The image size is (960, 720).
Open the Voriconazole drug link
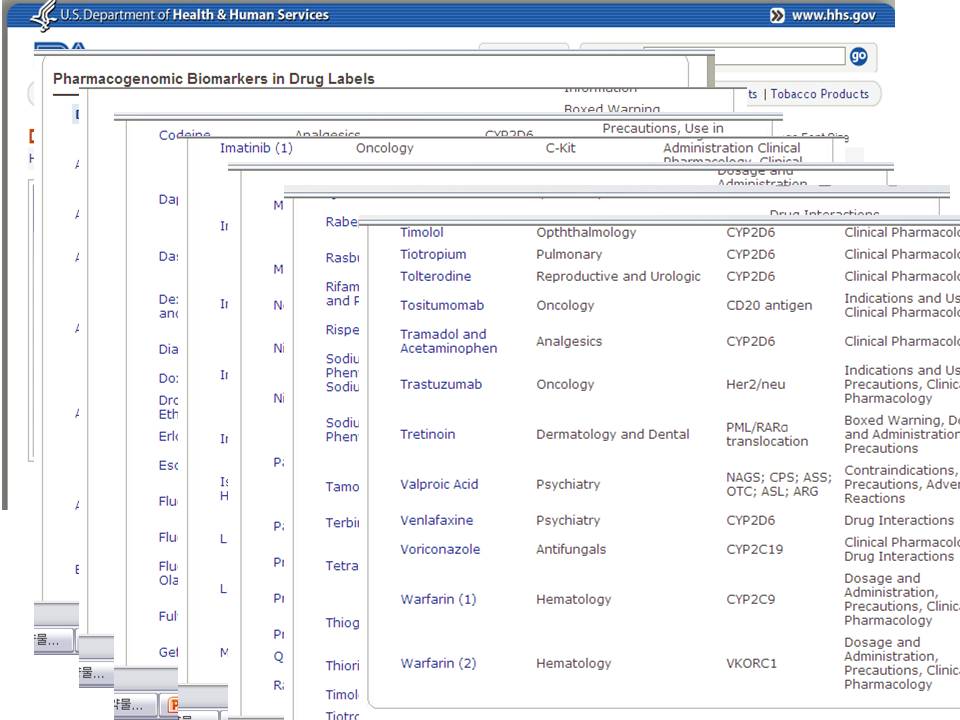[x=440, y=549]
